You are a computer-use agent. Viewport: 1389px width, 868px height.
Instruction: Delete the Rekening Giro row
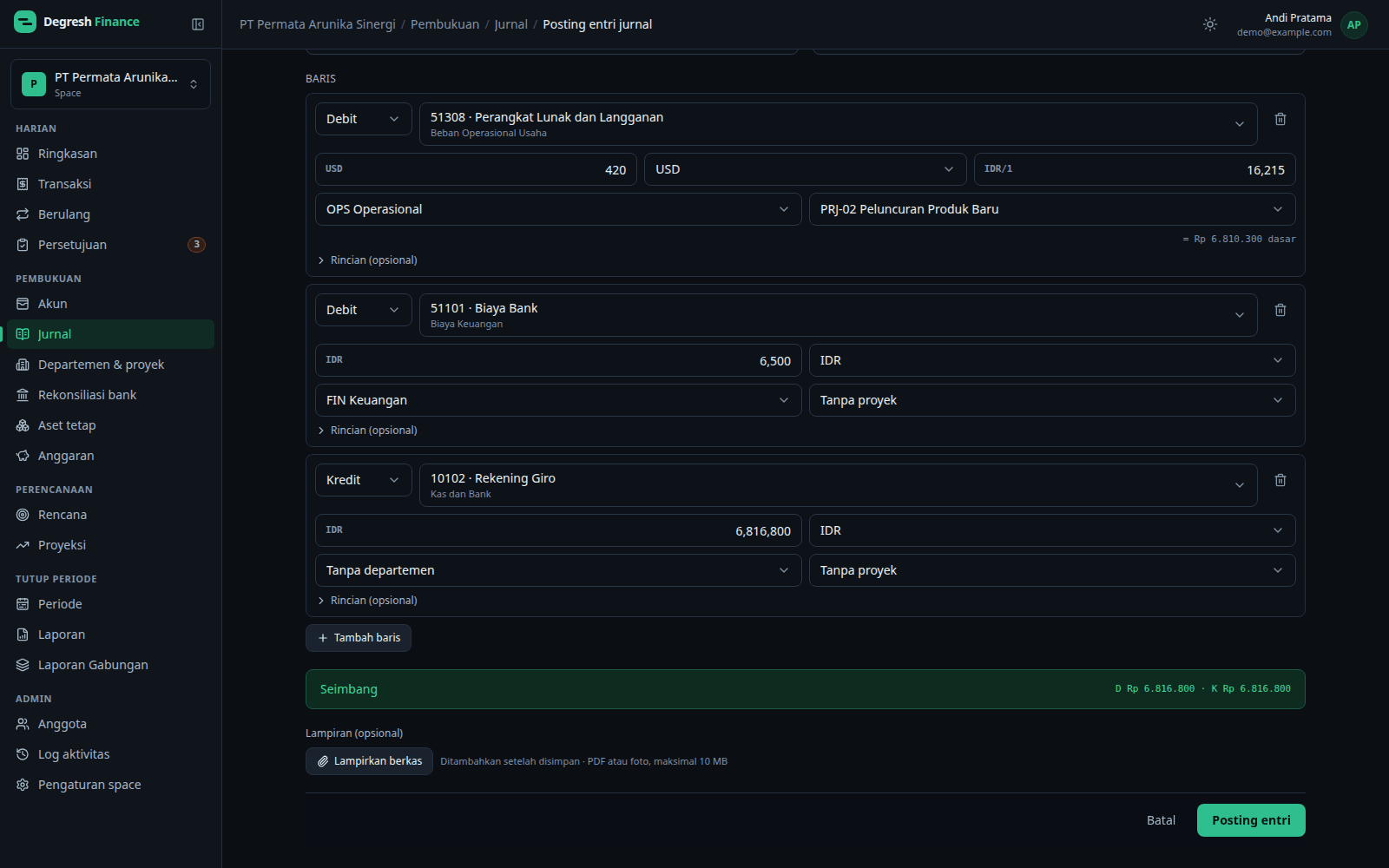click(1280, 480)
